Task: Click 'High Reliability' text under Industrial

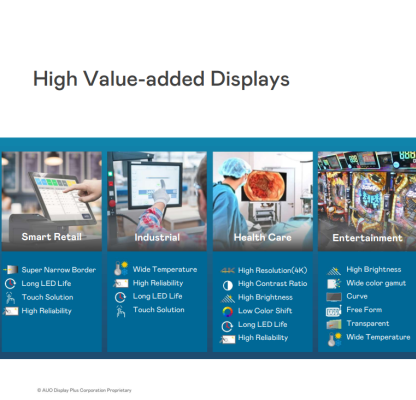Action: [x=158, y=283]
